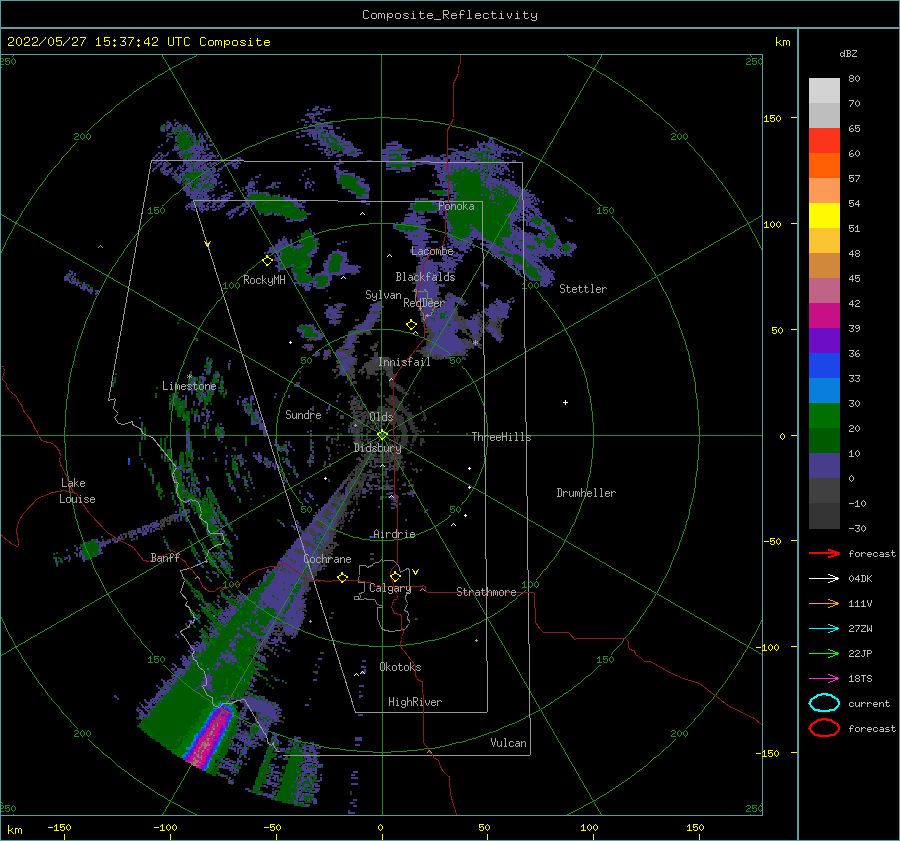Click the light gray 80 dBZ swatch
Viewport: 900px width, 841px height.
[824, 90]
